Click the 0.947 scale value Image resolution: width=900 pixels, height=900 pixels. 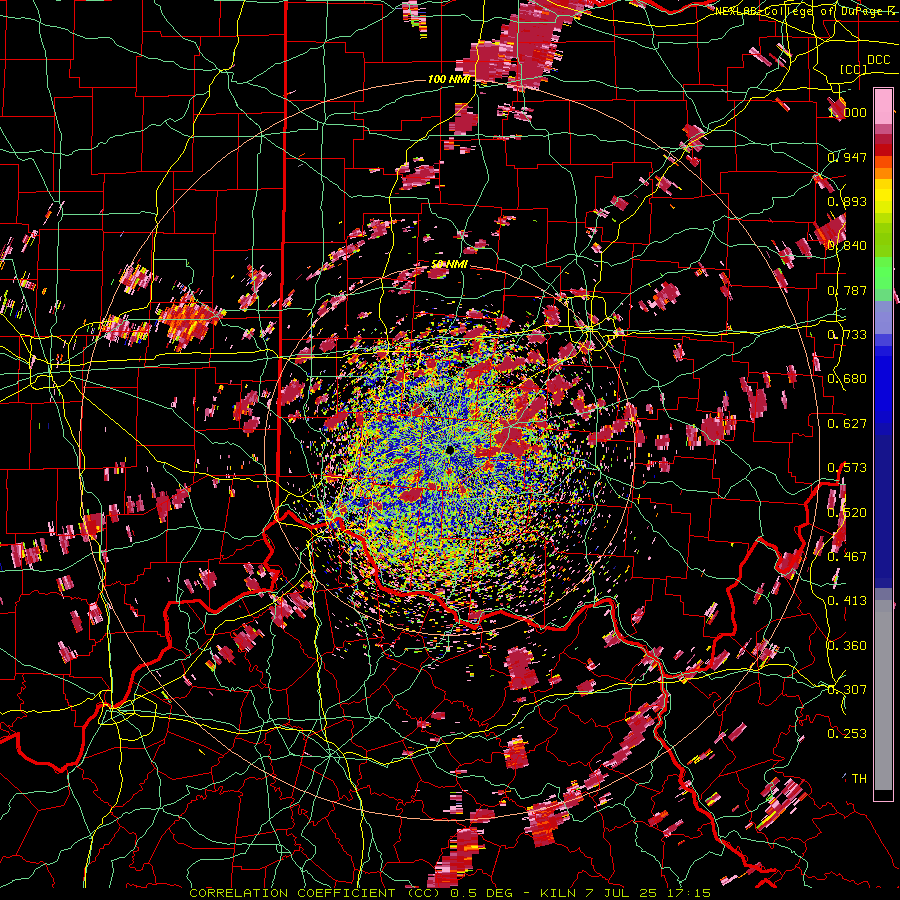pos(847,157)
